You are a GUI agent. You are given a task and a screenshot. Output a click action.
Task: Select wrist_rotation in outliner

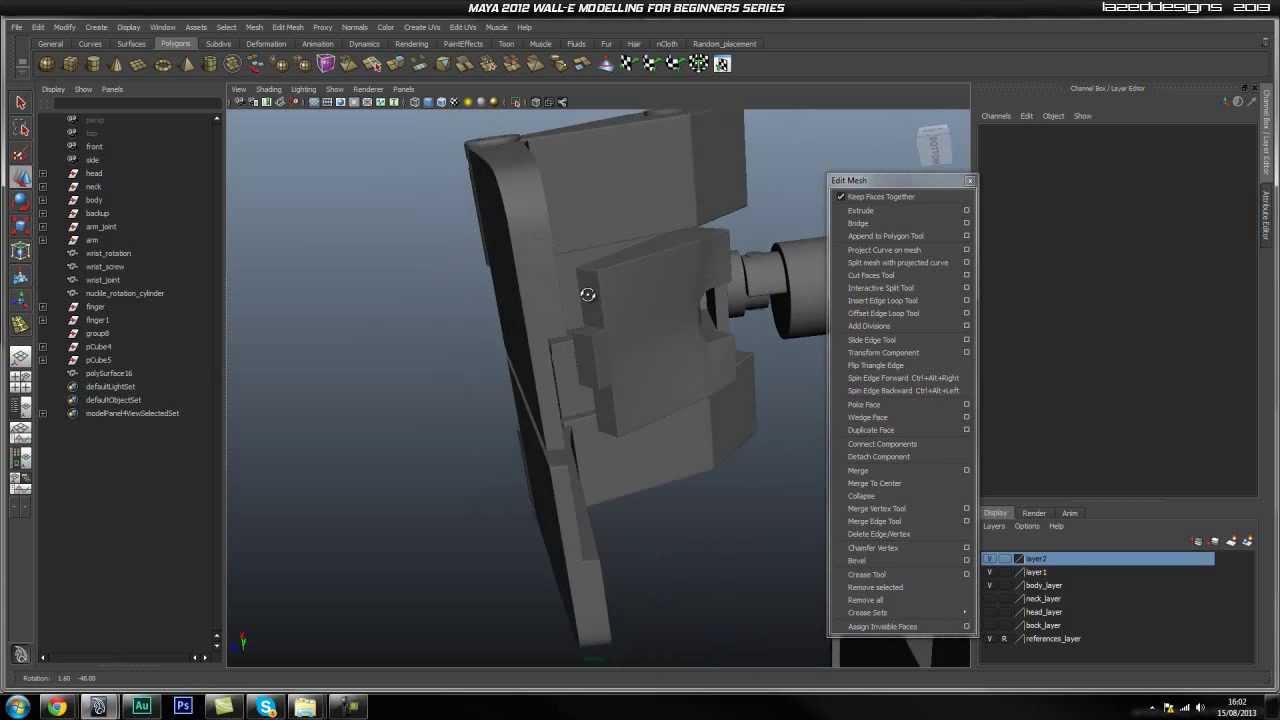coord(108,253)
